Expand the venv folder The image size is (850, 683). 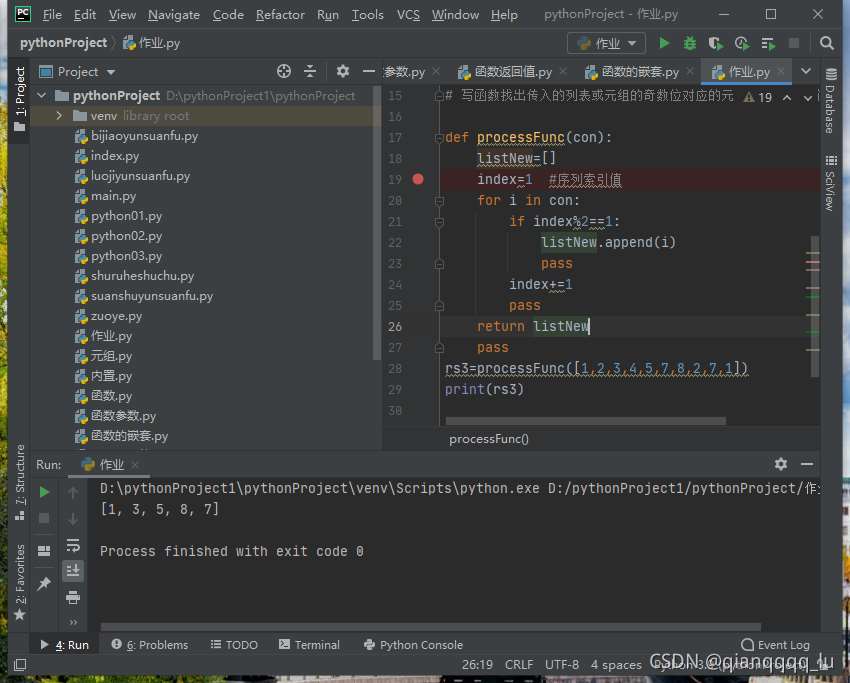59,116
